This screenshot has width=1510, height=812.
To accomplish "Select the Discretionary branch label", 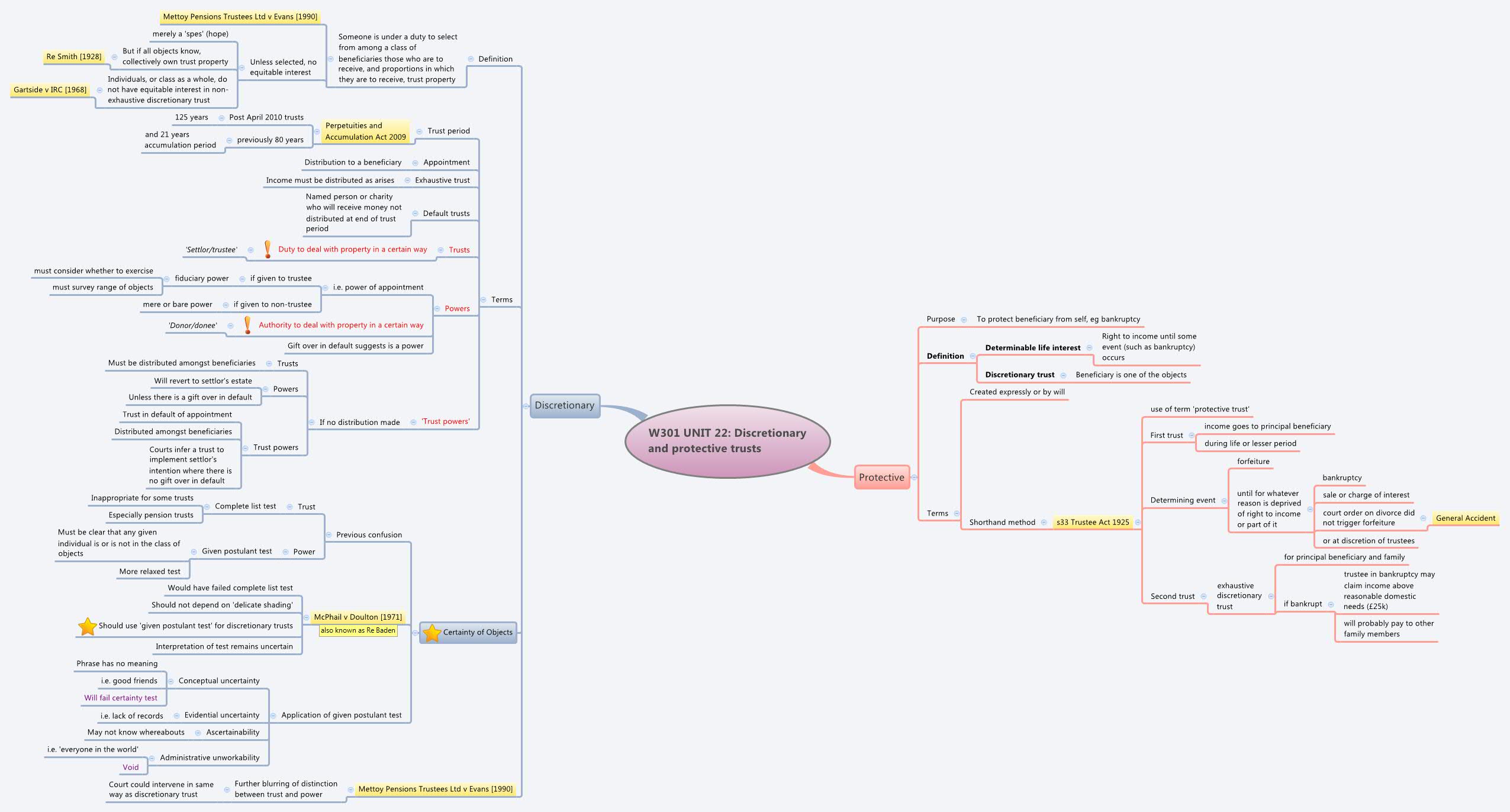I will click(565, 406).
